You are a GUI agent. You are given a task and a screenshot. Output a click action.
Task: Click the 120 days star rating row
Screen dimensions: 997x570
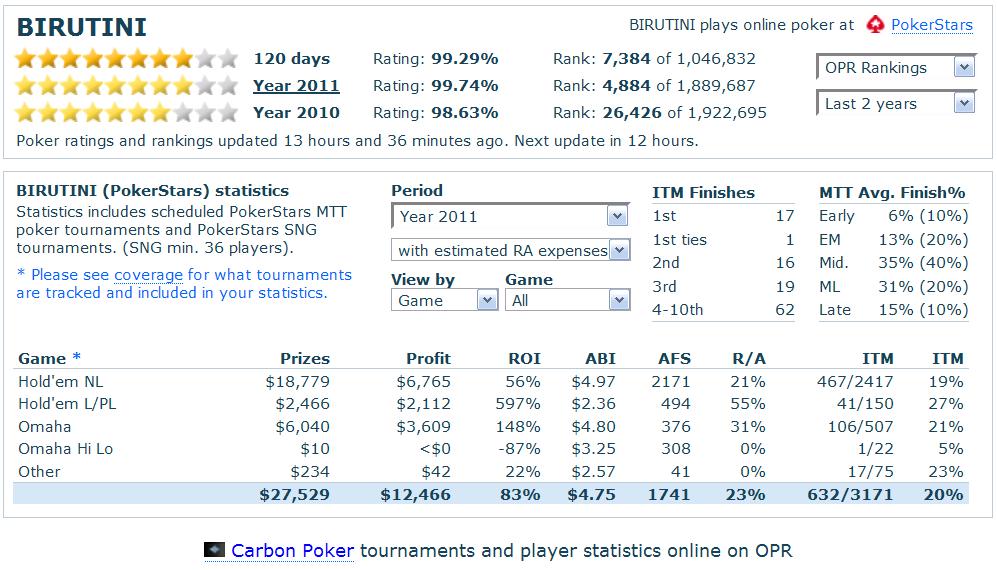click(127, 59)
